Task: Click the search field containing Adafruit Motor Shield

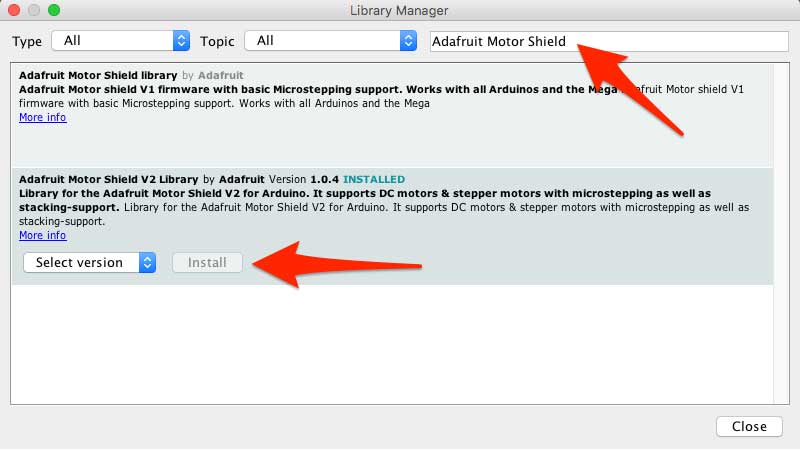Action: 608,41
